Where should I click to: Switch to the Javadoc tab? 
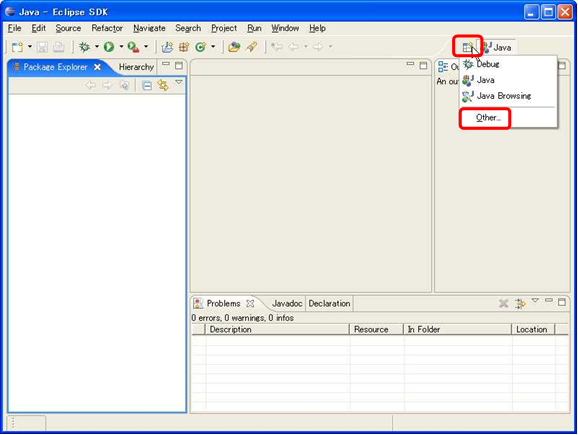click(x=287, y=303)
